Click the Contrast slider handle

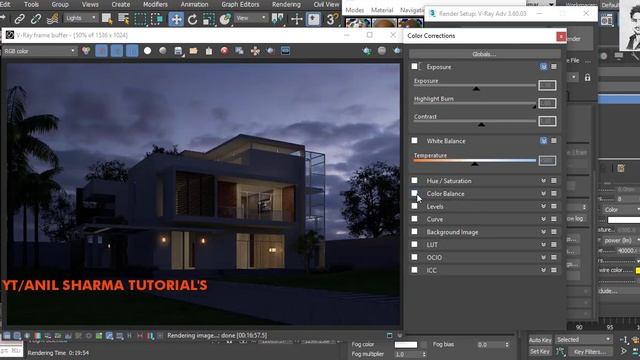[481, 124]
